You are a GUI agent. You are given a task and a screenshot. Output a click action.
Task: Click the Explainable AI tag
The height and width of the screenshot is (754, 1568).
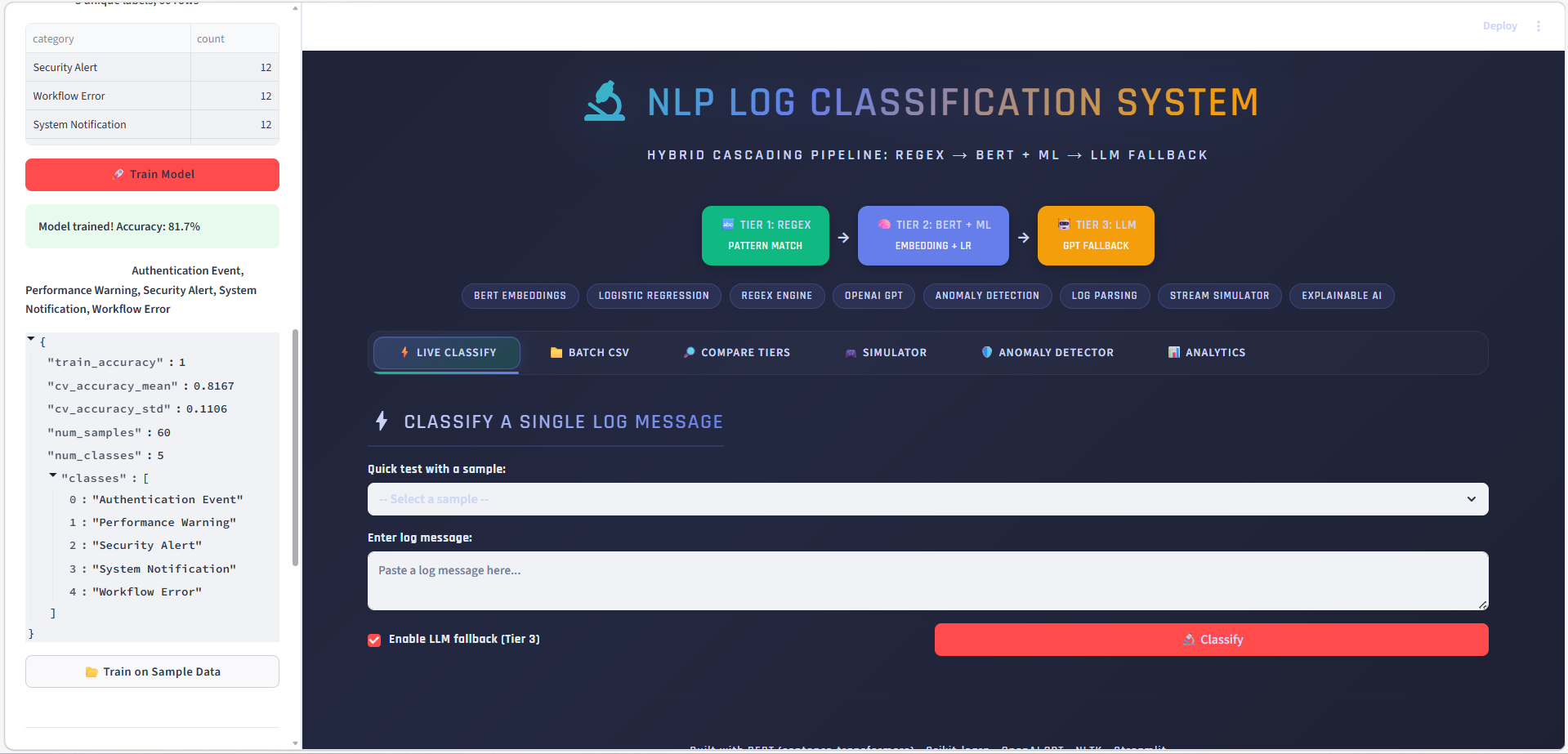tap(1342, 296)
